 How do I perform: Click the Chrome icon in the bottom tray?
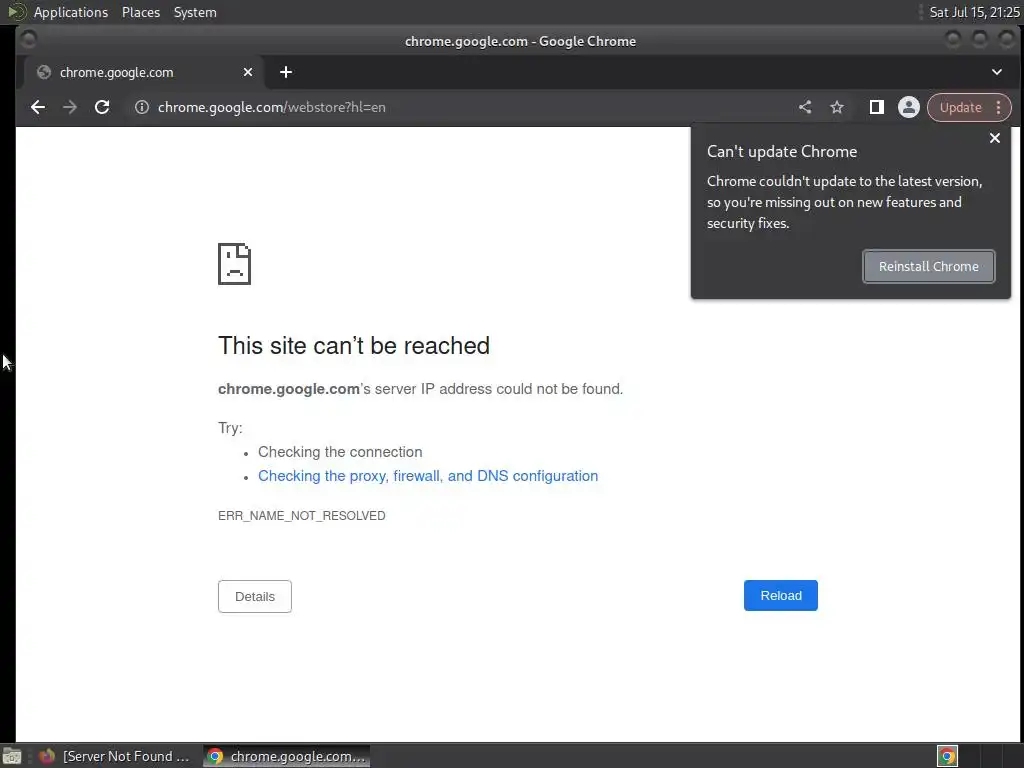pos(947,756)
